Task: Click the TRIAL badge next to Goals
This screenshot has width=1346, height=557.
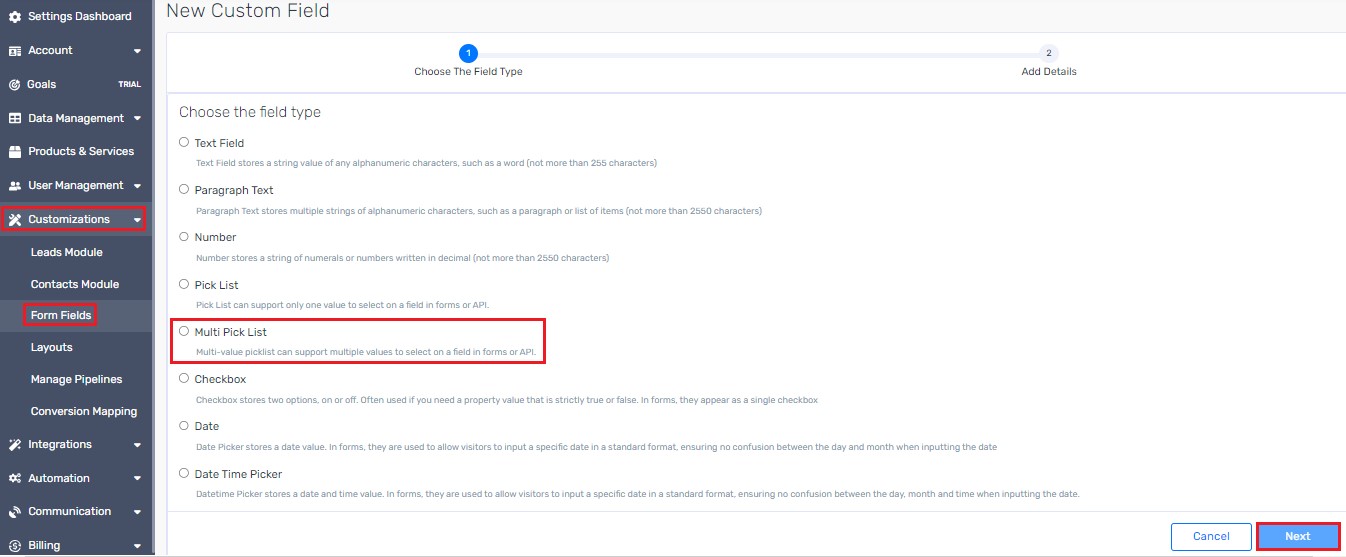Action: coord(129,85)
